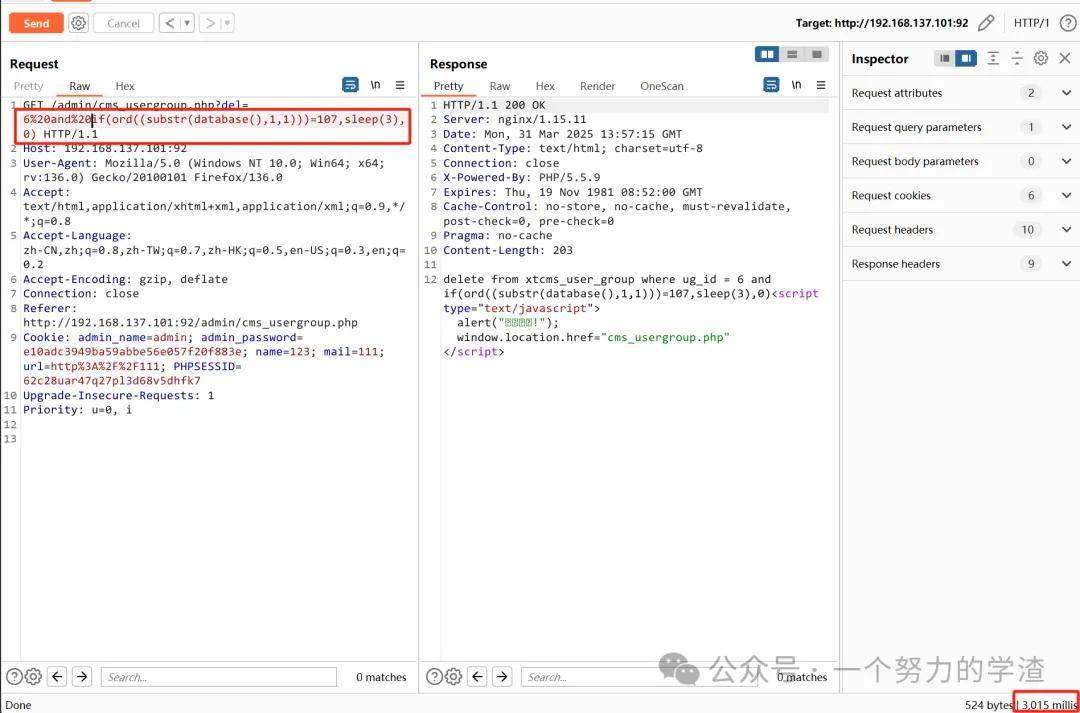1080x713 pixels.
Task: Click Inspector expand all sections icon
Action: click(993, 59)
